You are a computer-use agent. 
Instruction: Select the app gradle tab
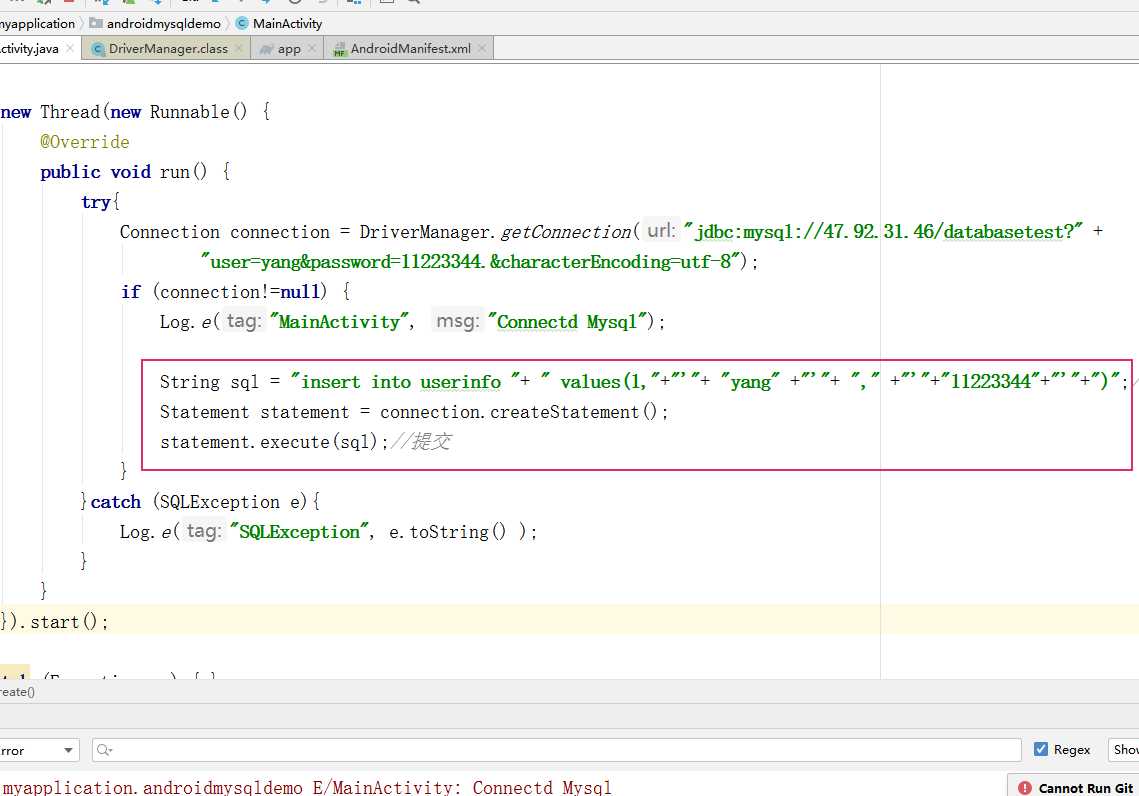tap(289, 49)
